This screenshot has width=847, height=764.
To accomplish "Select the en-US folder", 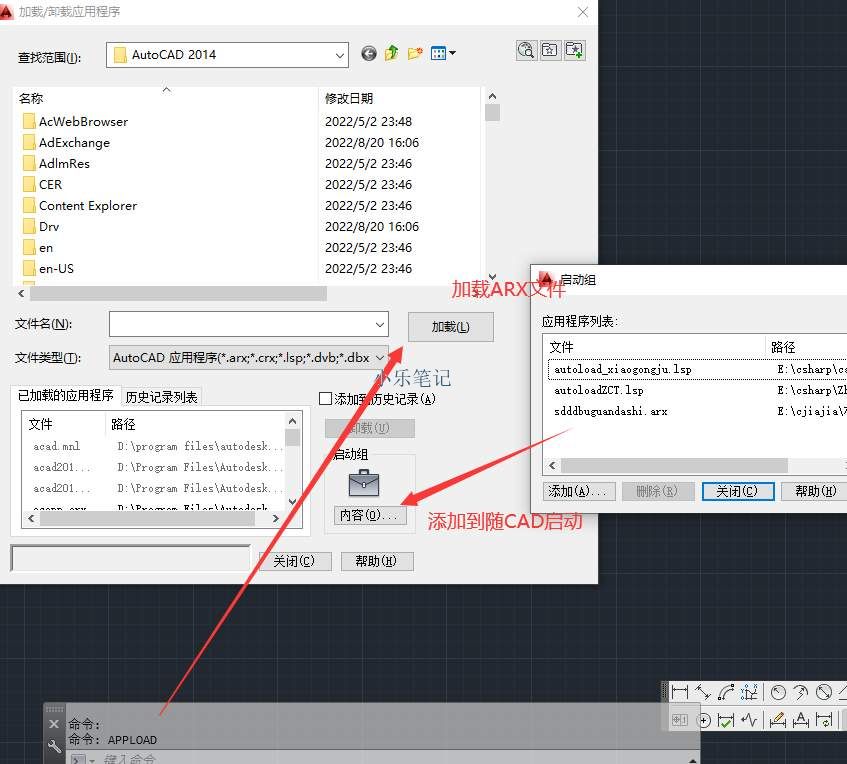I will click(49, 269).
